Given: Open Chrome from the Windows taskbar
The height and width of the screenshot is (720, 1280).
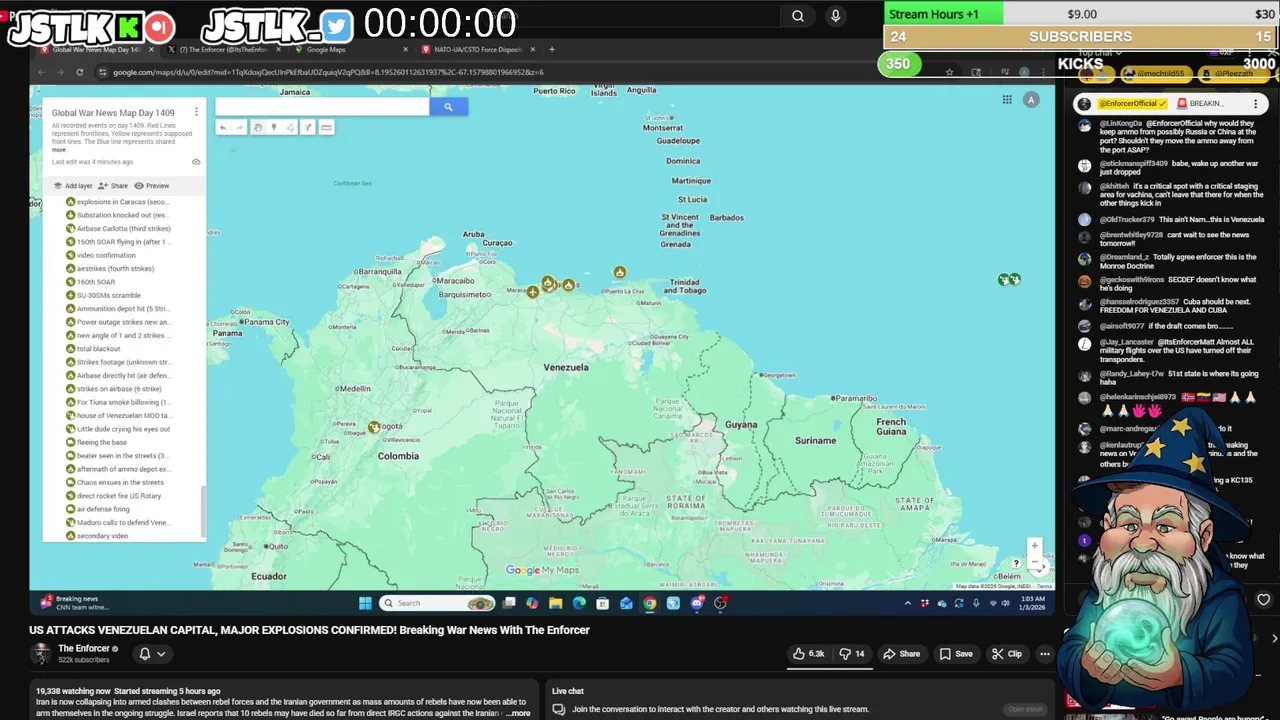Looking at the screenshot, I should coord(649,603).
